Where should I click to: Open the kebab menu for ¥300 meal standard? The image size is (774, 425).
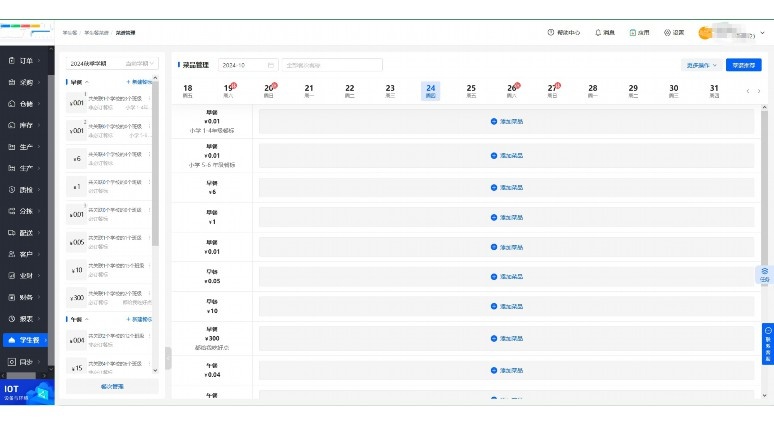pos(150,293)
